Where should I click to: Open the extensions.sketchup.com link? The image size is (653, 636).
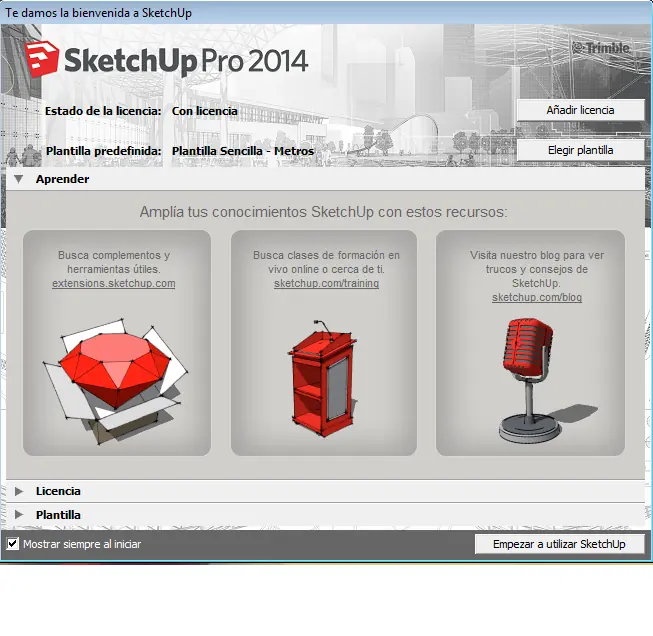click(x=114, y=283)
